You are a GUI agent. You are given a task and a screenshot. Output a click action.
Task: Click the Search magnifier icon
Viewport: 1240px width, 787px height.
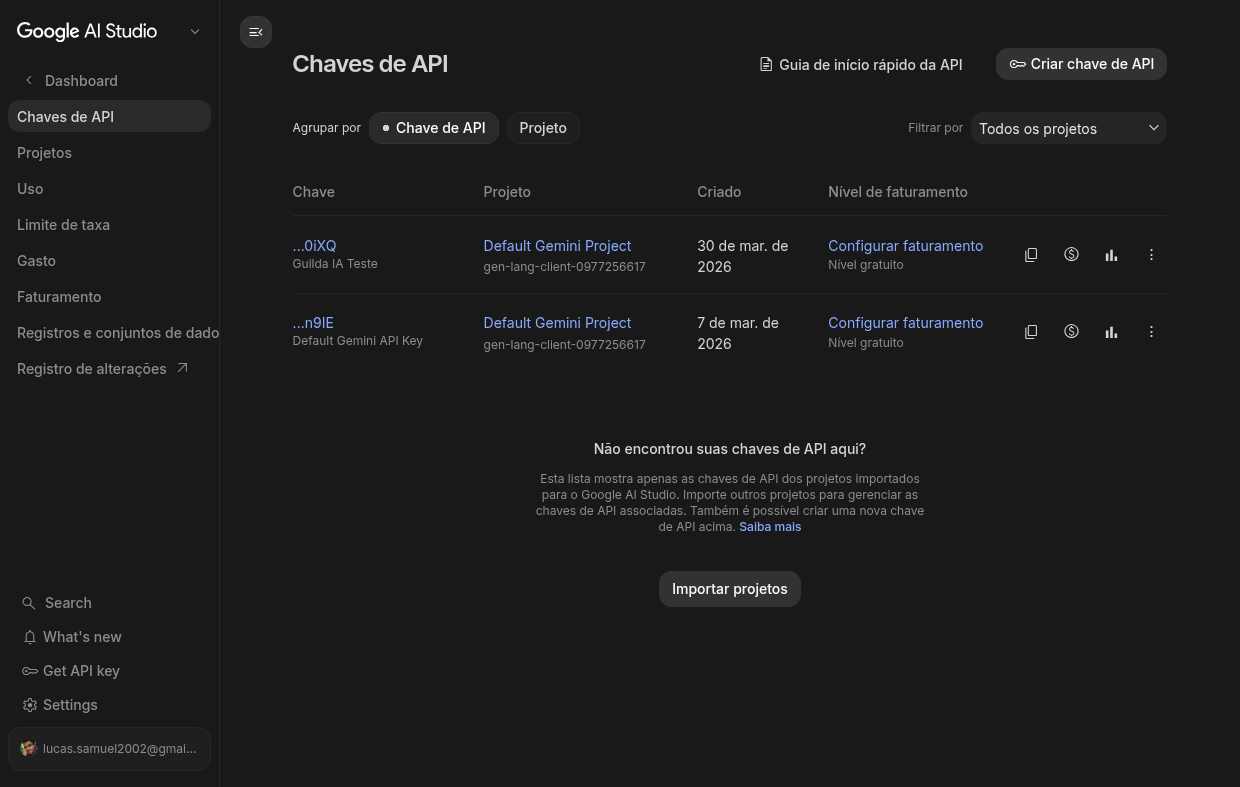click(x=29, y=603)
